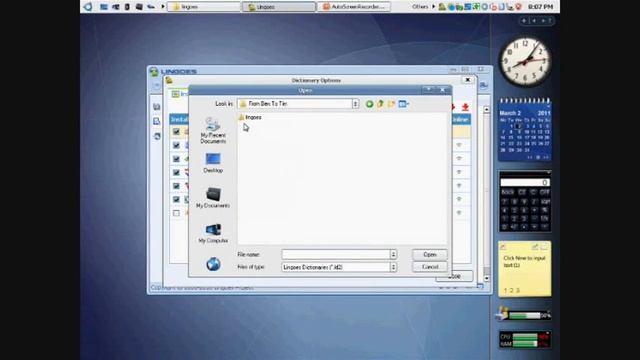Click the plus button atop the sidebar
The width and height of the screenshot is (640, 360).
[524, 20]
